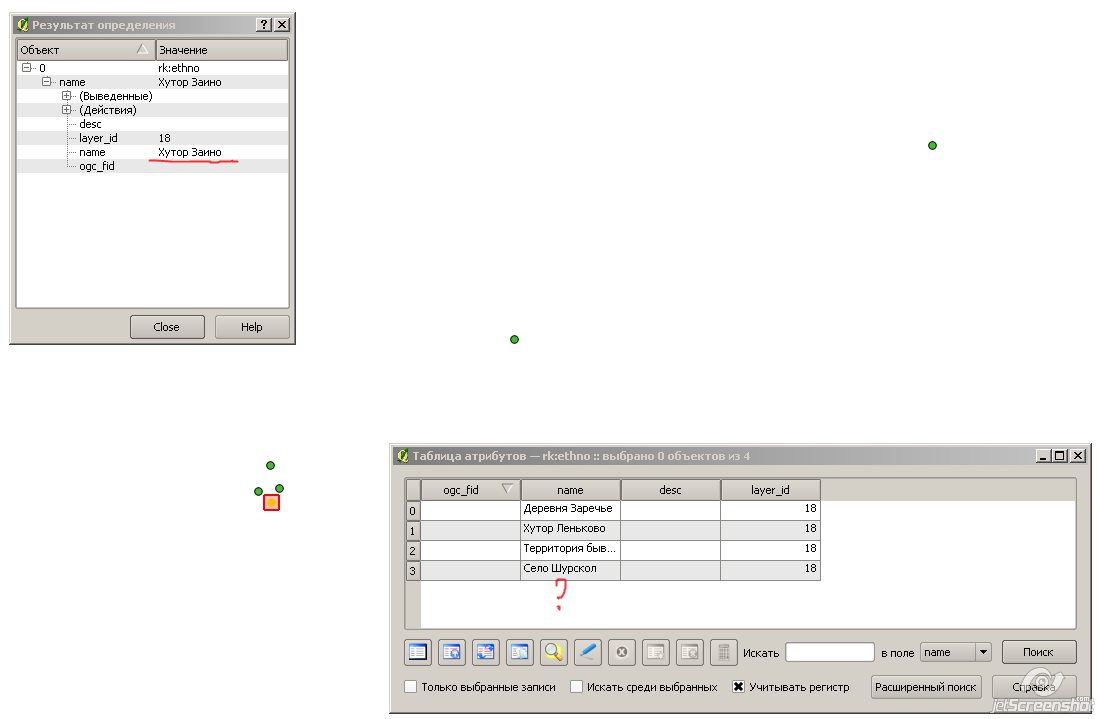Expand the '(Выведенные)' tree node

click(x=67, y=96)
